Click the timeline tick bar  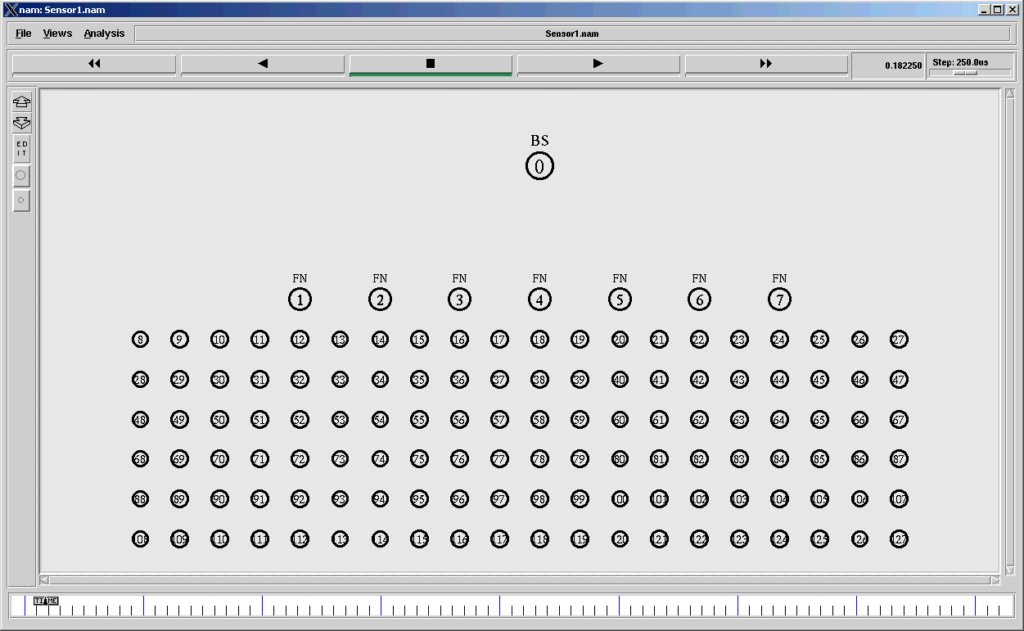(x=513, y=606)
